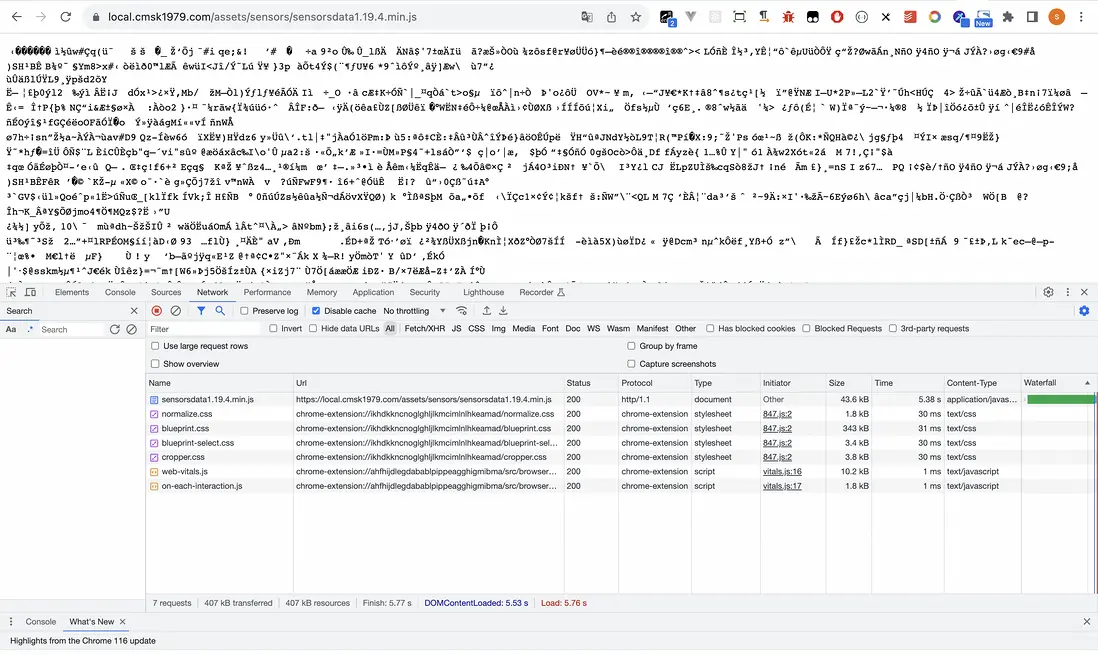Close the What's New drawer tab
The image size is (1098, 655).
[123, 621]
